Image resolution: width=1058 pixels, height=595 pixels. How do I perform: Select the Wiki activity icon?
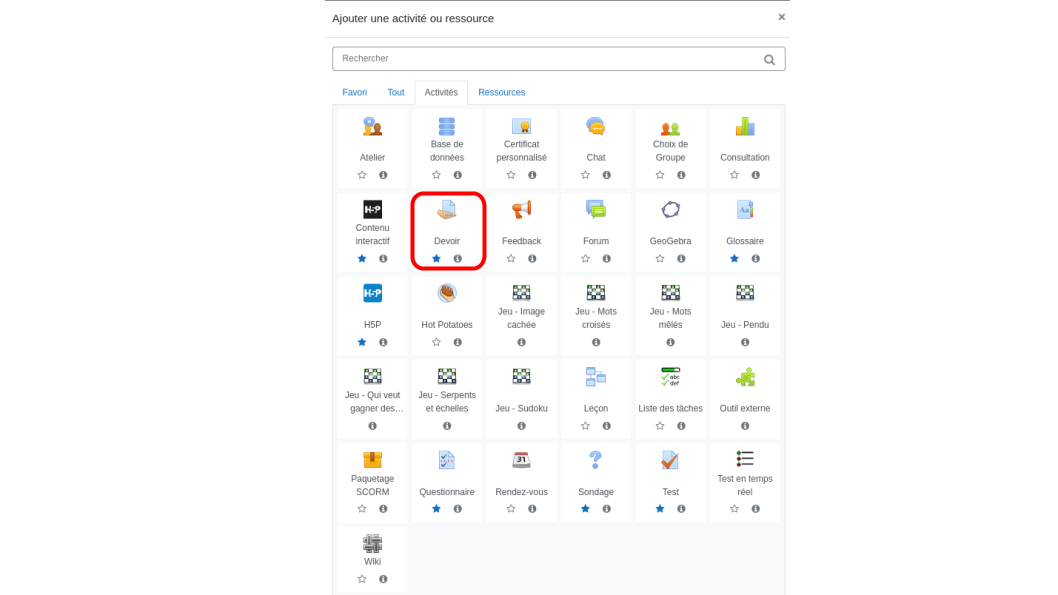372,544
